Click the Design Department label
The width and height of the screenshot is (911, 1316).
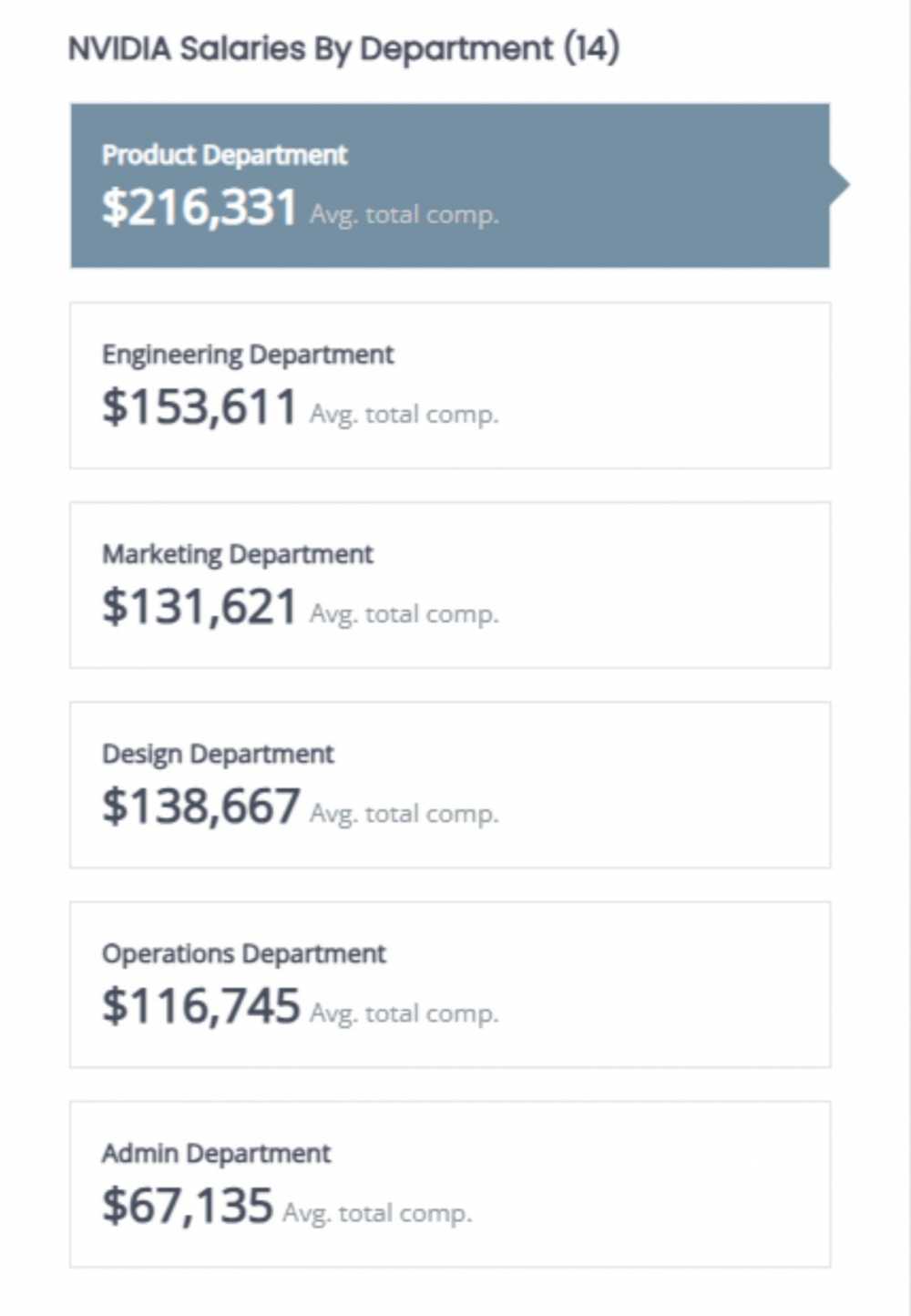pyautogui.click(x=218, y=754)
